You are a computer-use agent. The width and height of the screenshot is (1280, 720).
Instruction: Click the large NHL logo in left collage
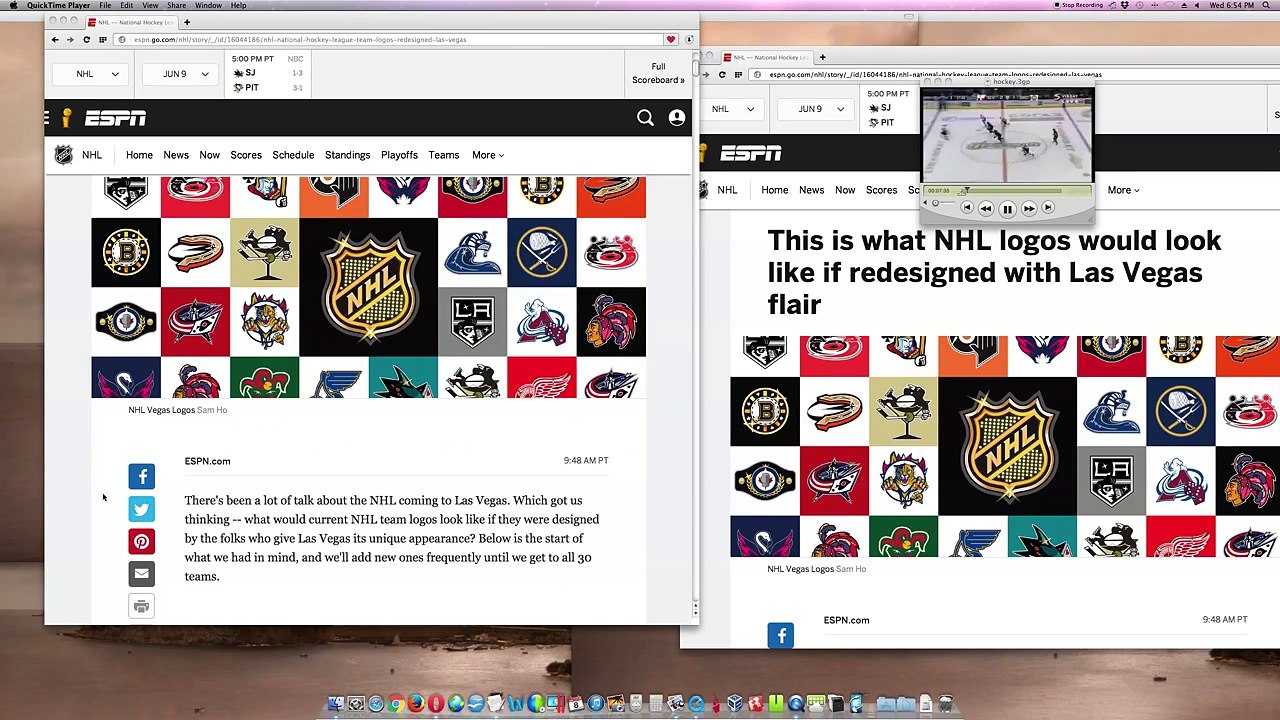pyautogui.click(x=368, y=287)
